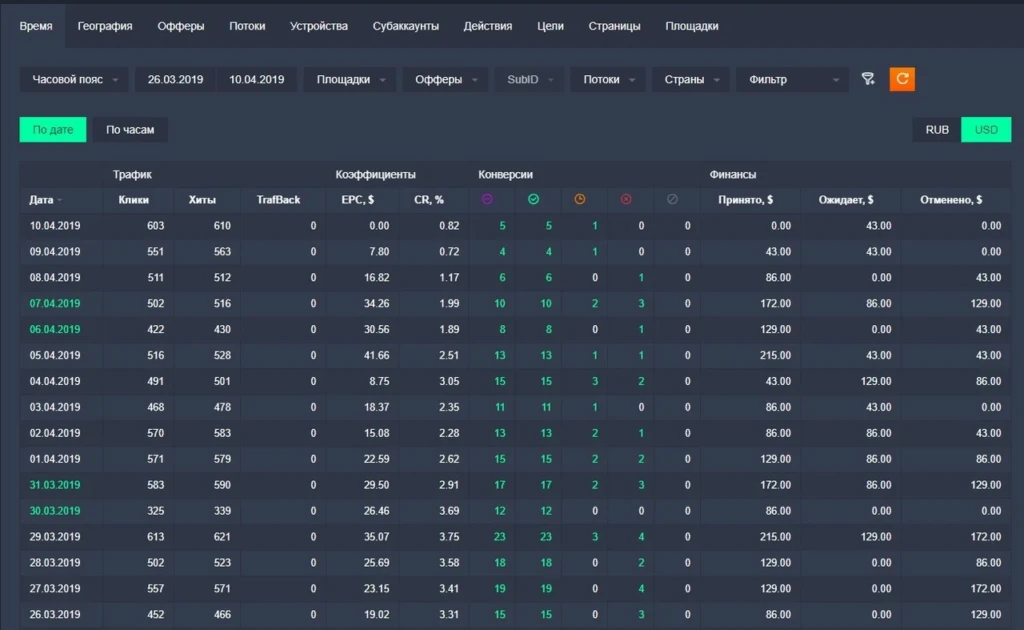
Task: Open the Страницы tab
Action: [615, 26]
